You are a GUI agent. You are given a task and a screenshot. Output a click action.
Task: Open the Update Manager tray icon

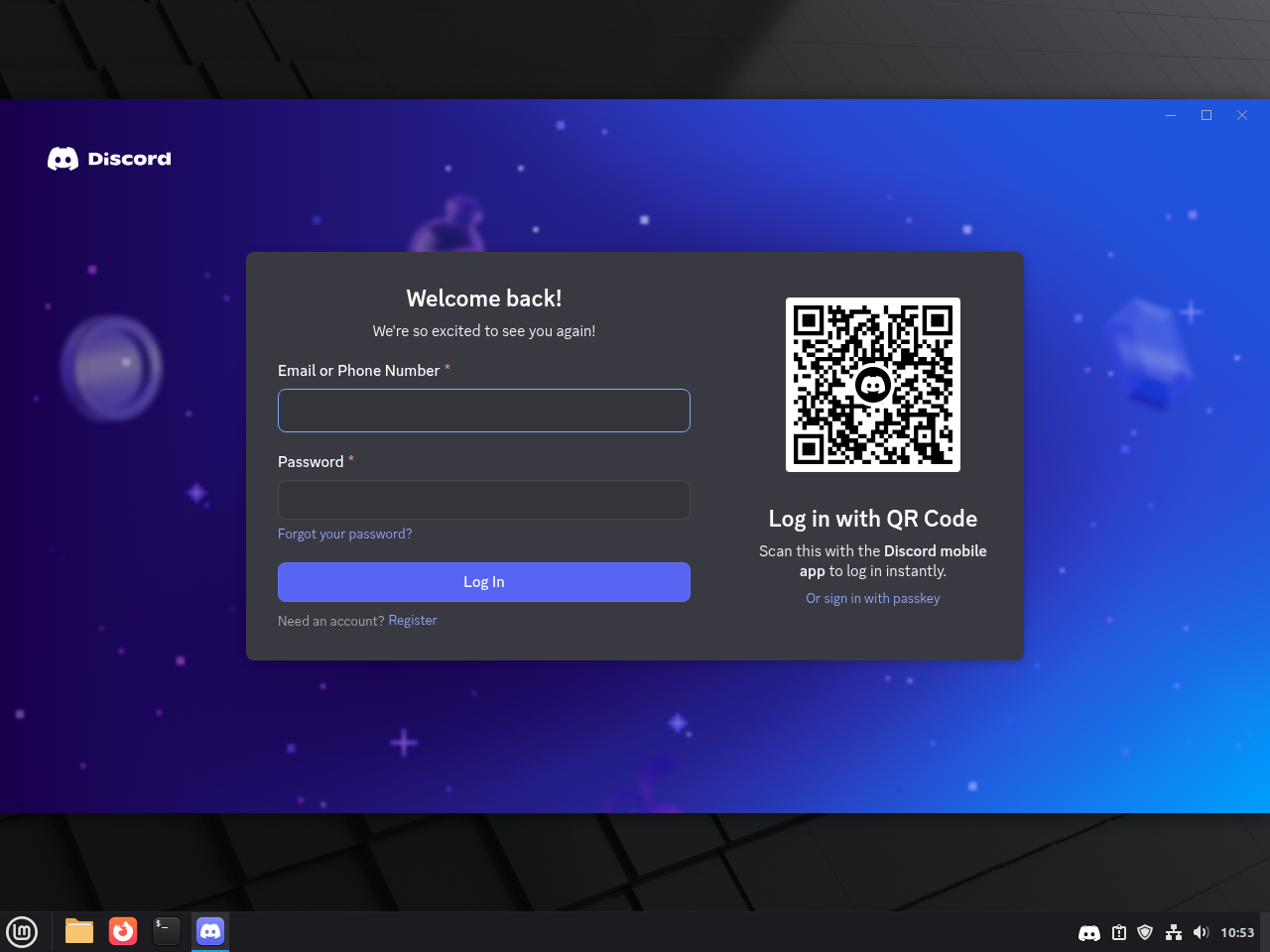1117,932
